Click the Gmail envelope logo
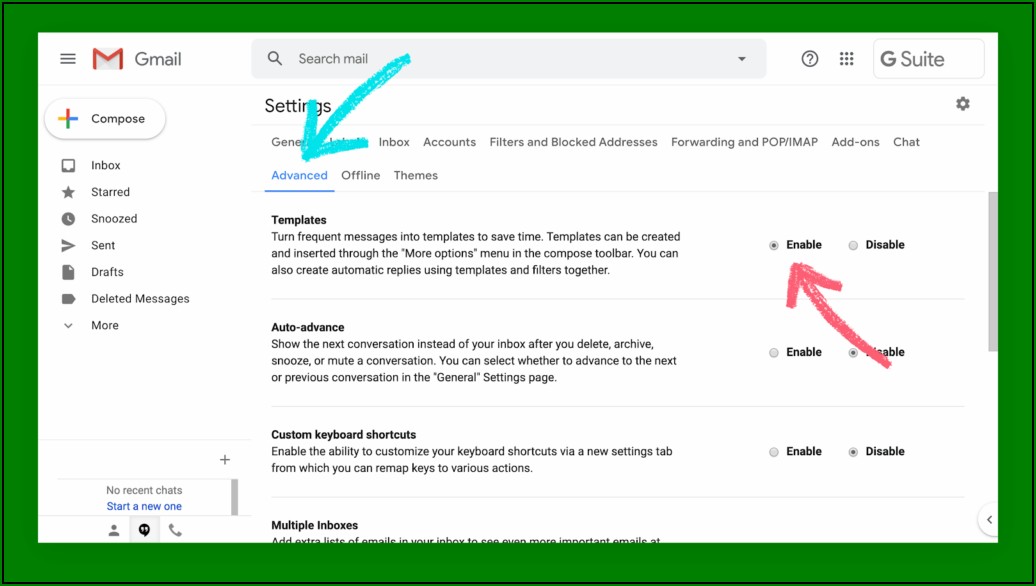Screen dimensions: 1036x586 point(108,59)
